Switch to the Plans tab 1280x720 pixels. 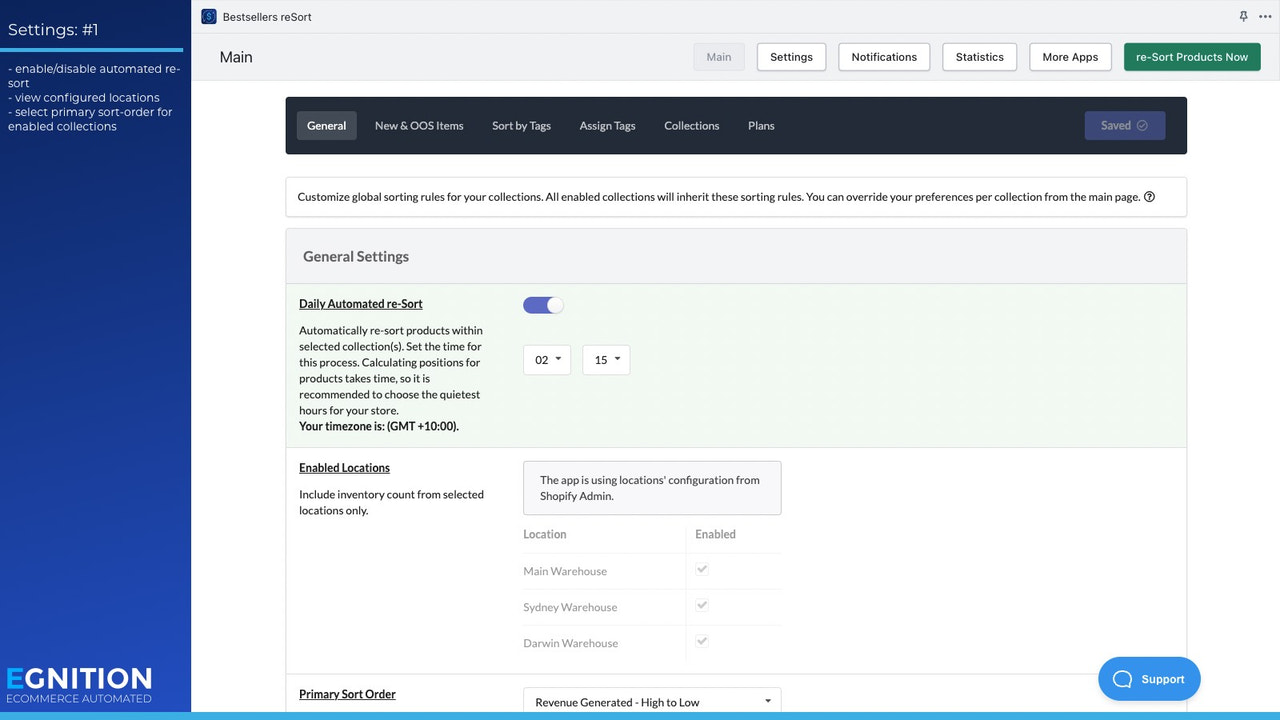coord(760,125)
